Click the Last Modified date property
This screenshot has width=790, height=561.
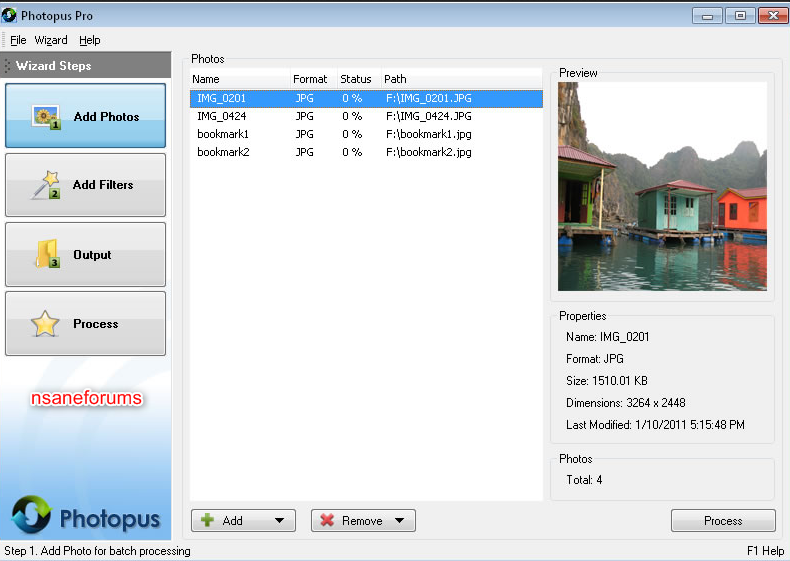coord(655,425)
